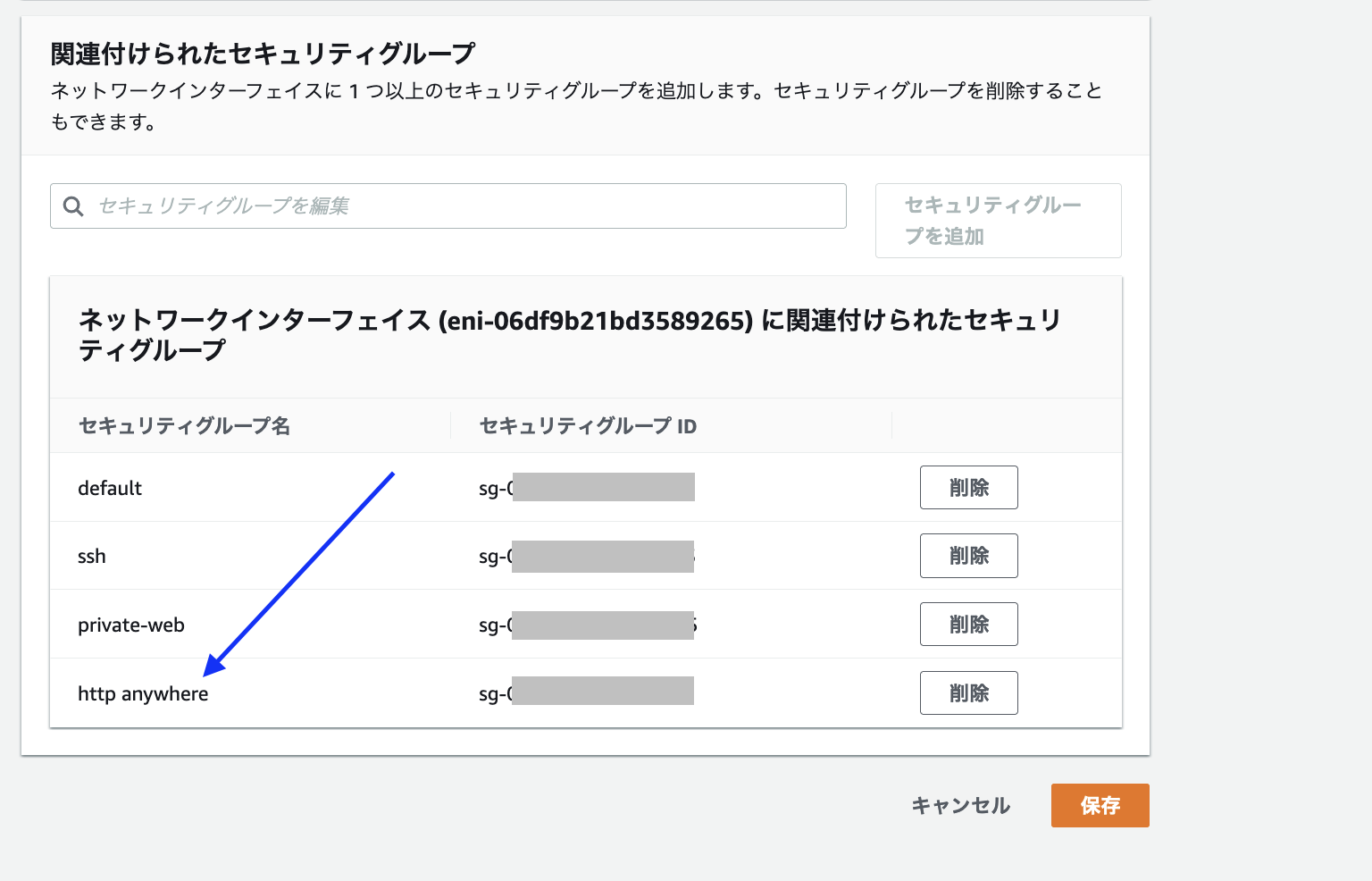Image resolution: width=1372 pixels, height=881 pixels.
Task: Select the default group name
Action: [x=110, y=489]
